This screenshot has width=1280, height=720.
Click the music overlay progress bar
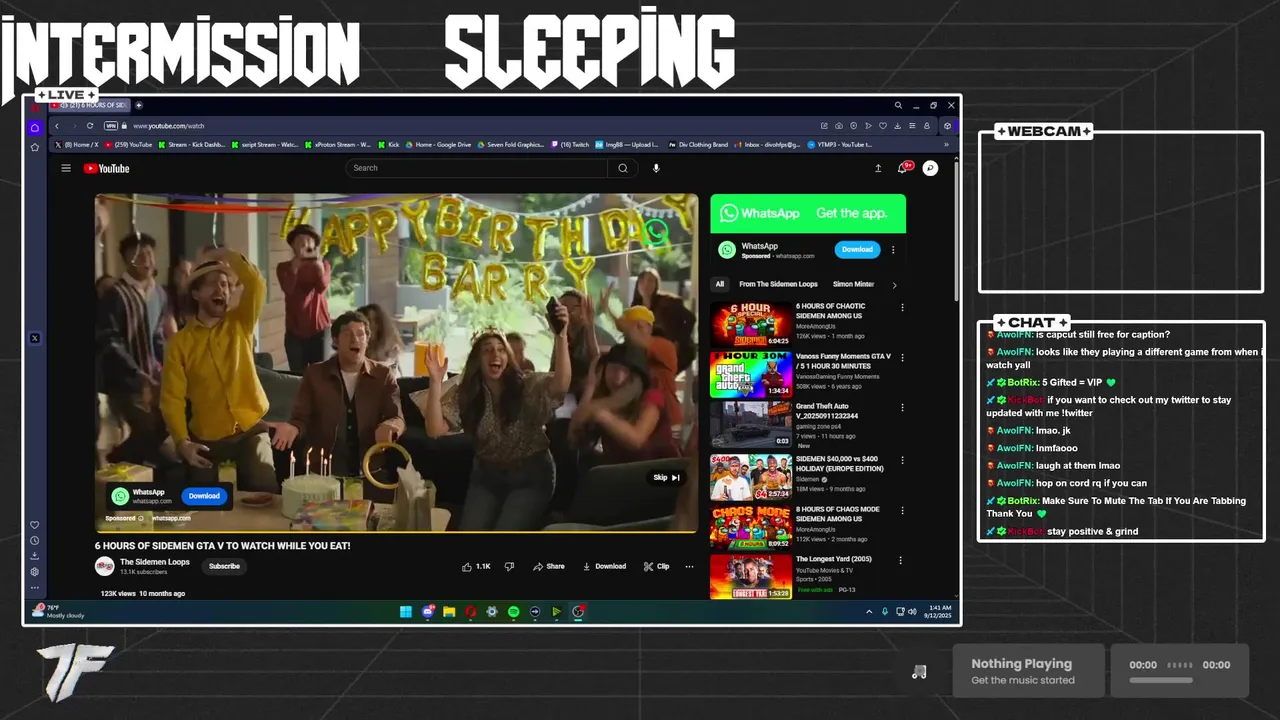1161,681
